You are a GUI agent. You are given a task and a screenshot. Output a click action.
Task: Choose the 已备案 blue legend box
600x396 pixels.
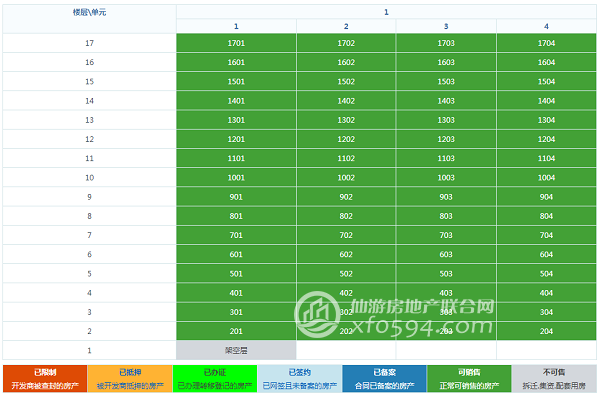(385, 379)
